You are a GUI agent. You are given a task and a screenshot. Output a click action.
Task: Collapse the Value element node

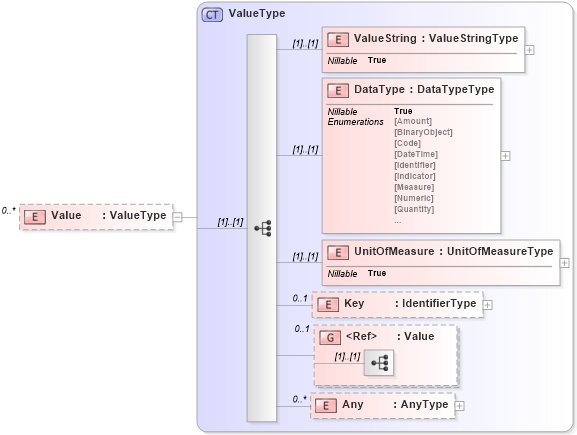[177, 217]
